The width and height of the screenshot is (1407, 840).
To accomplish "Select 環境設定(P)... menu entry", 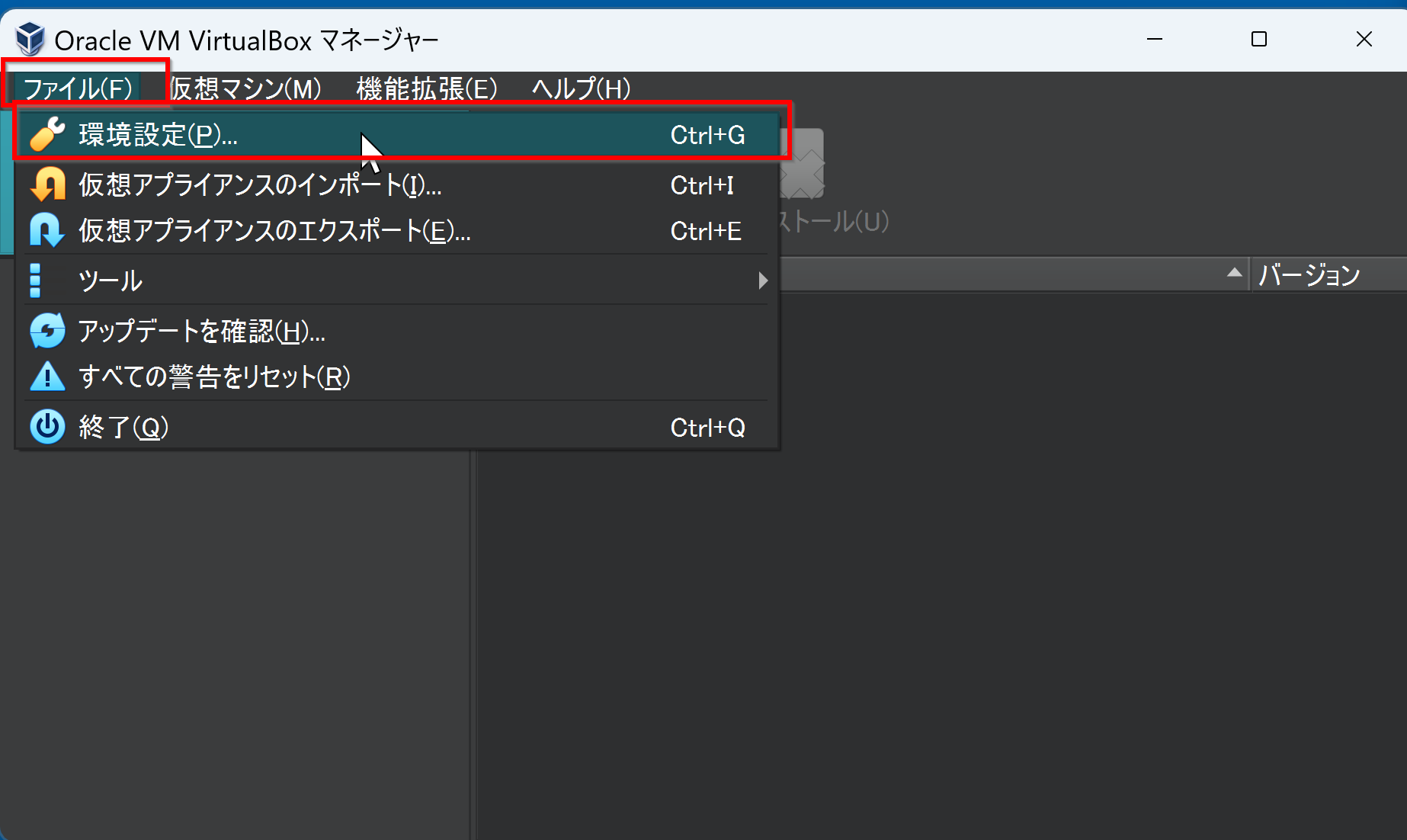I will 398,135.
